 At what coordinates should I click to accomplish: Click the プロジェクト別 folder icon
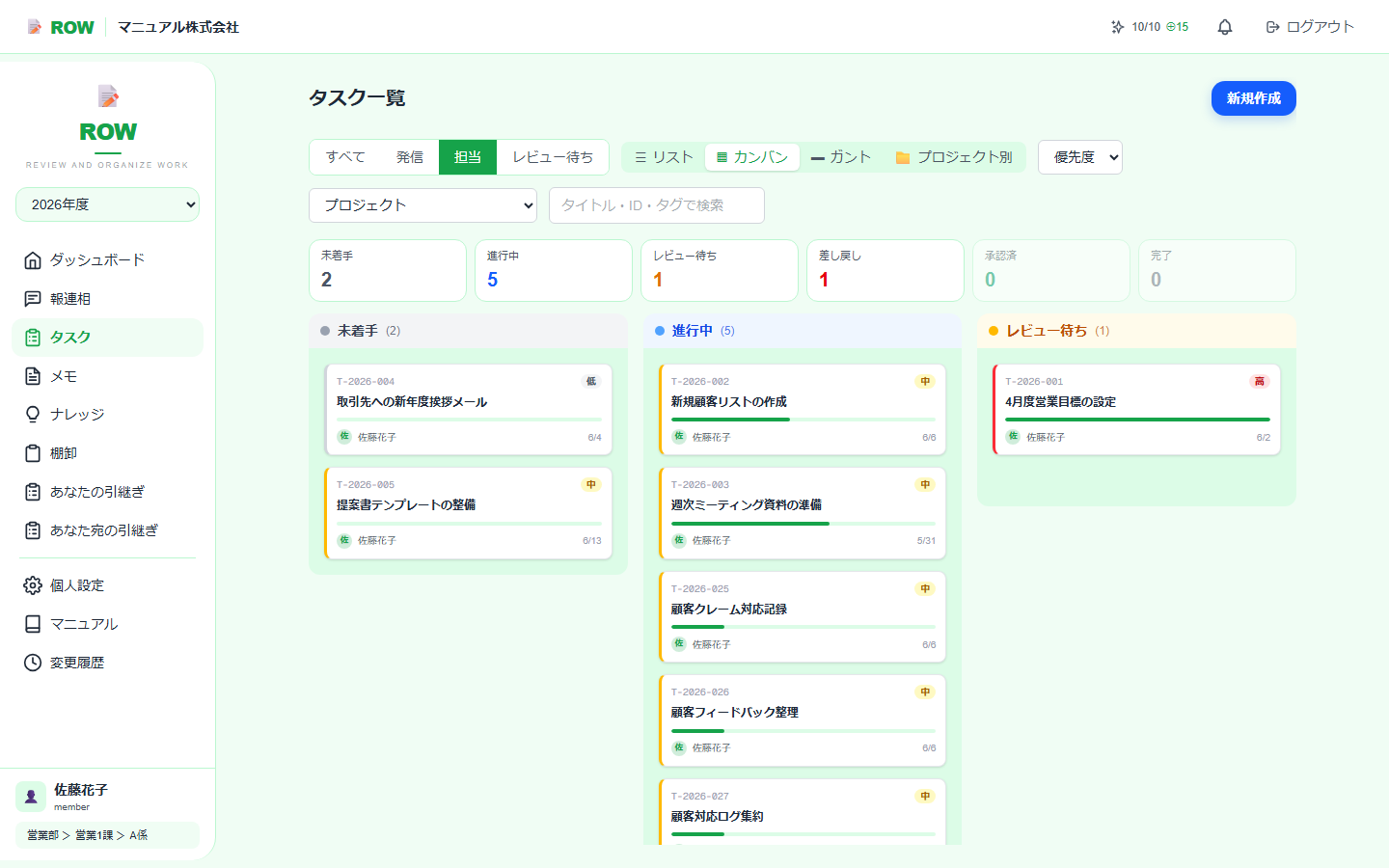[903, 157]
